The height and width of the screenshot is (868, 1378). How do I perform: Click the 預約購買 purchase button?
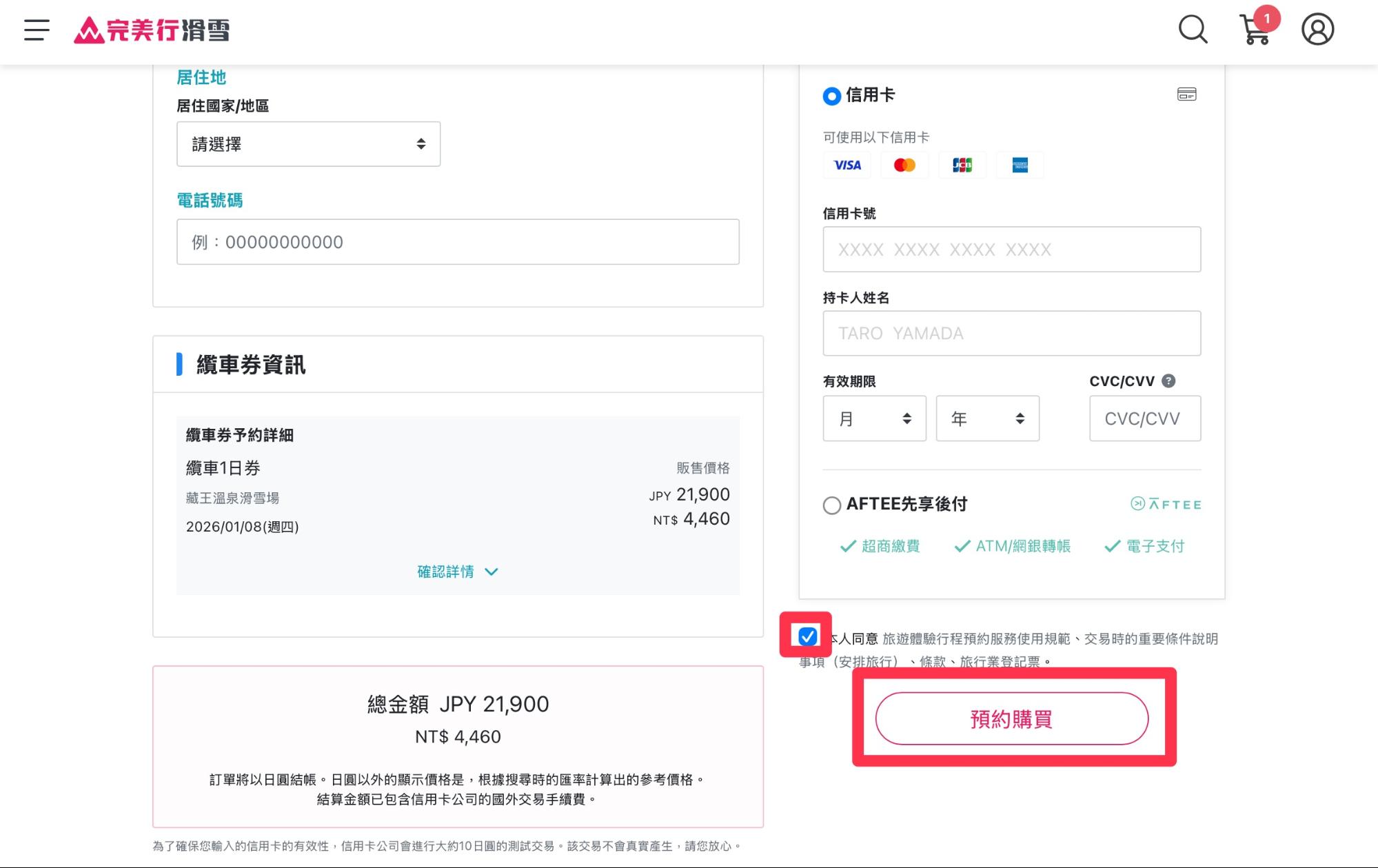point(1011,718)
